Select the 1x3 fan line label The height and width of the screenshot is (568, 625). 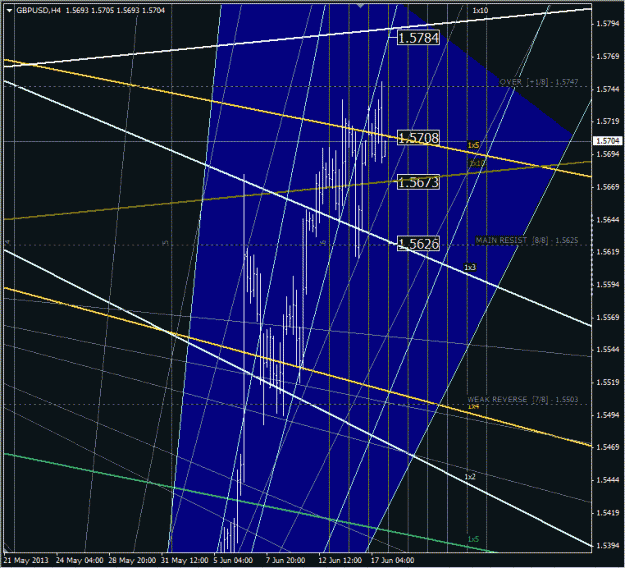coord(470,267)
